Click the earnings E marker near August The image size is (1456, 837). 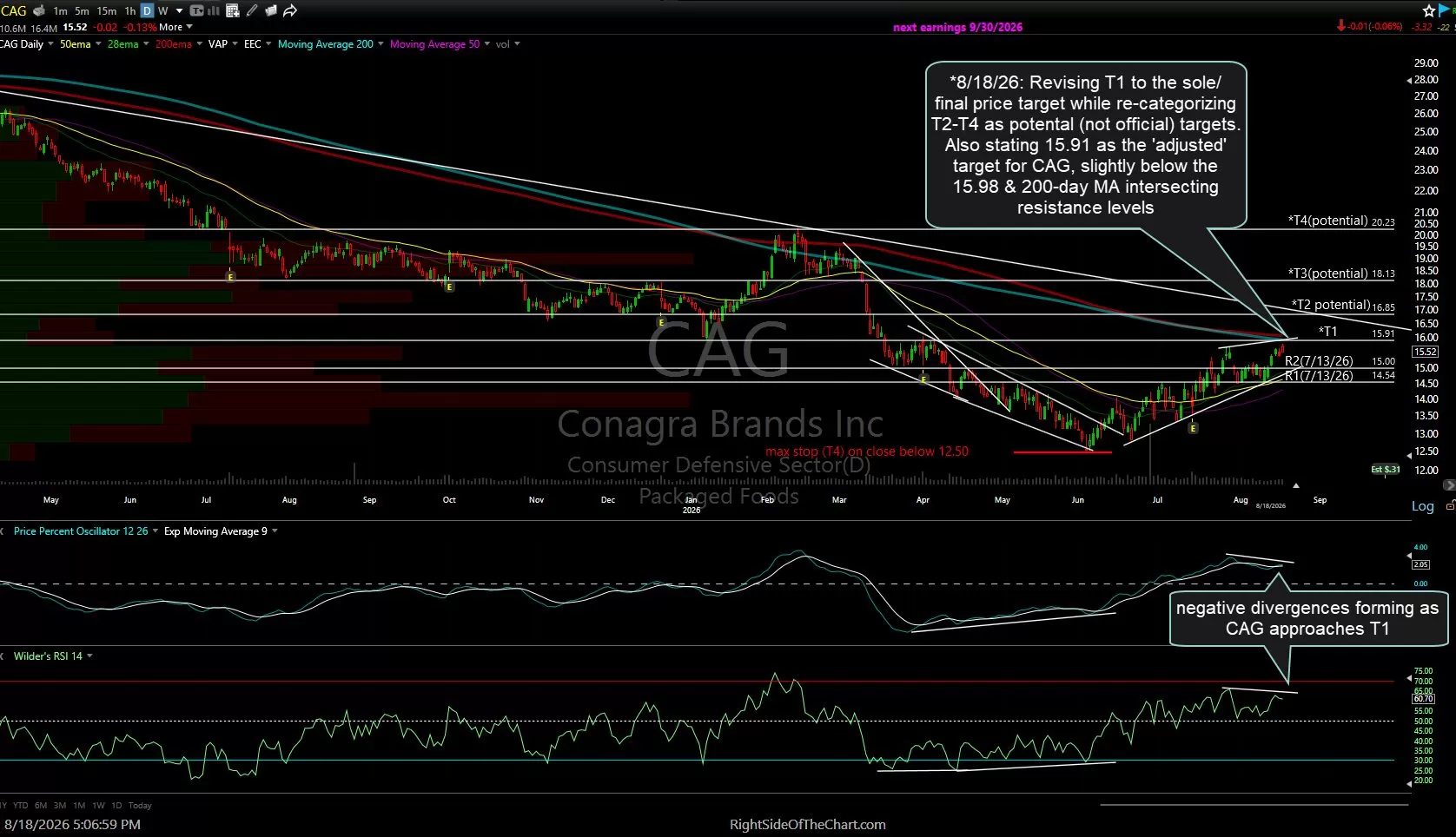(1194, 428)
